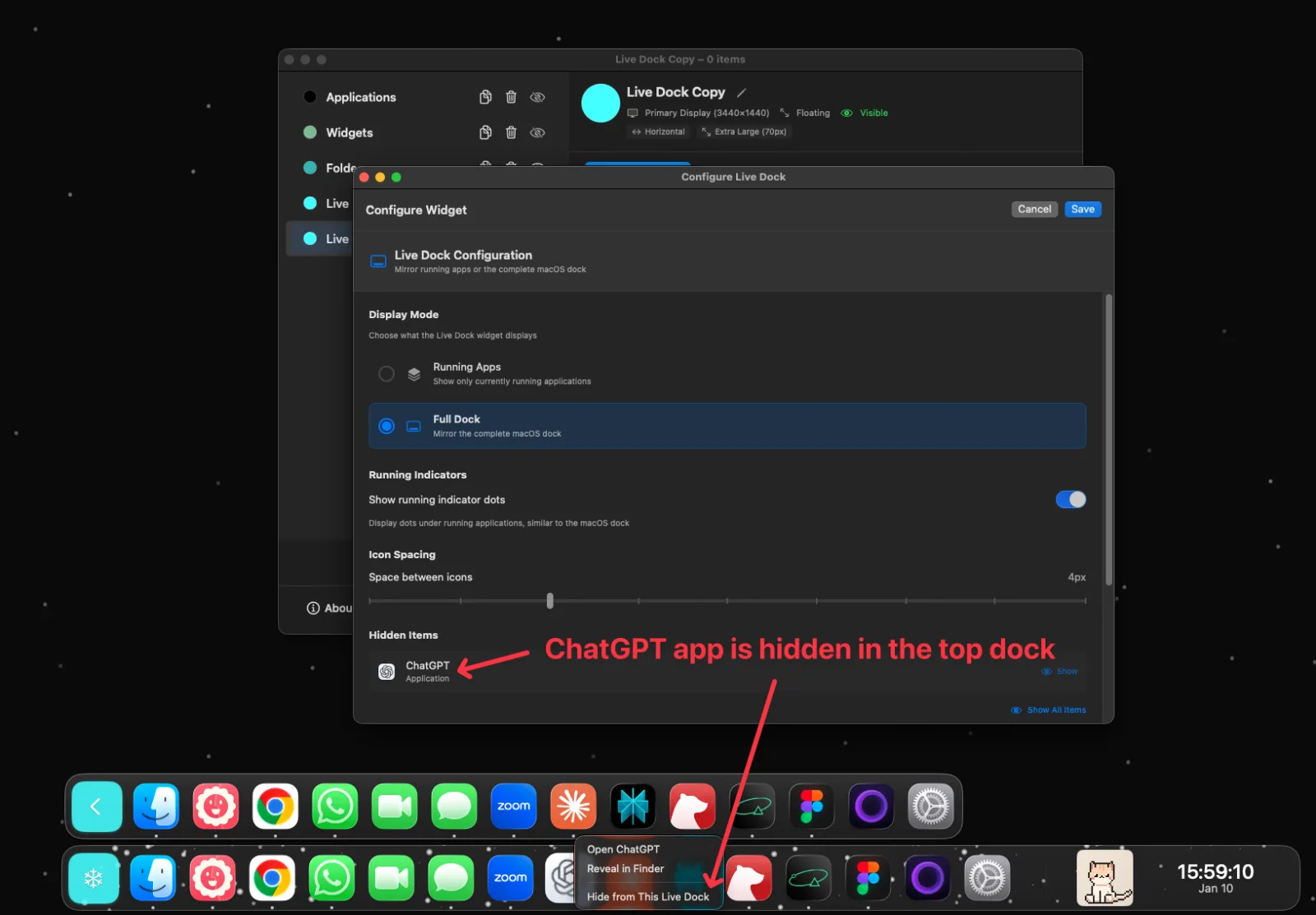Duplicate the Applications dock in the sidebar

(x=485, y=97)
